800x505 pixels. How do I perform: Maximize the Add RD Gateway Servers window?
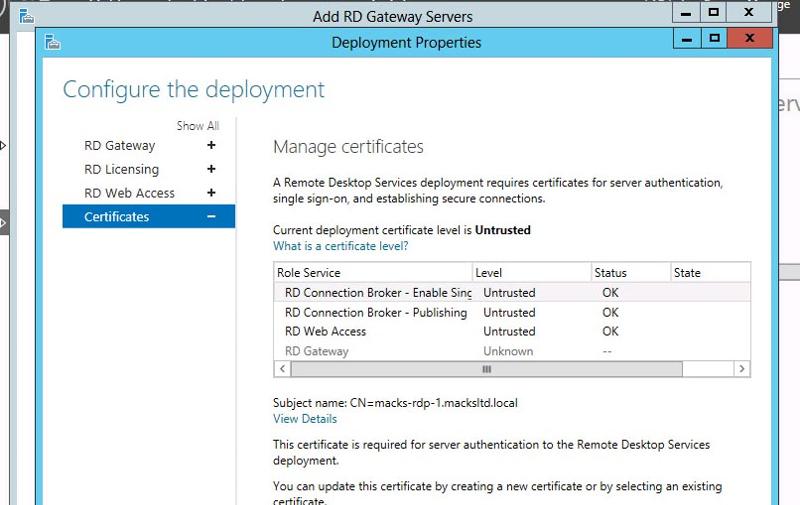click(x=713, y=12)
